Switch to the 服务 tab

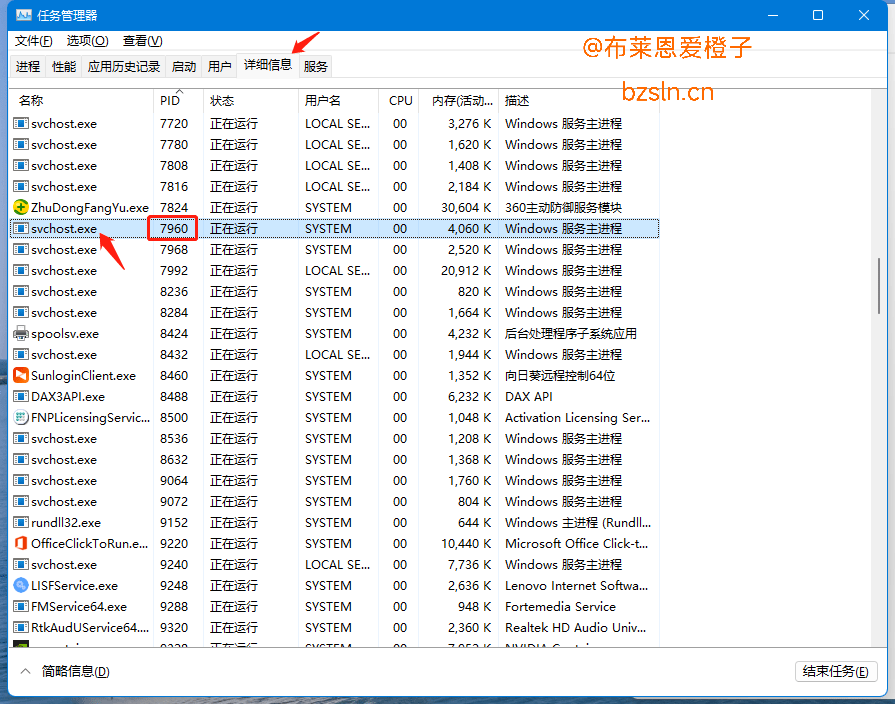click(315, 67)
